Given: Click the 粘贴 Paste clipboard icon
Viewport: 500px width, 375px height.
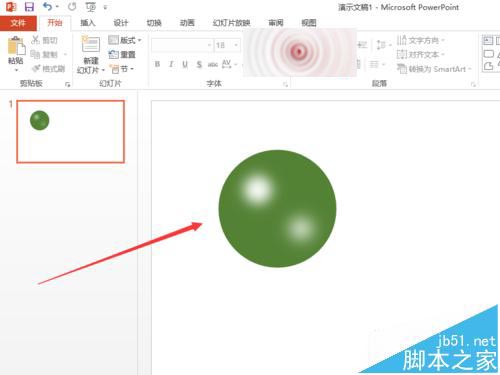Looking at the screenshot, I should click(x=16, y=46).
